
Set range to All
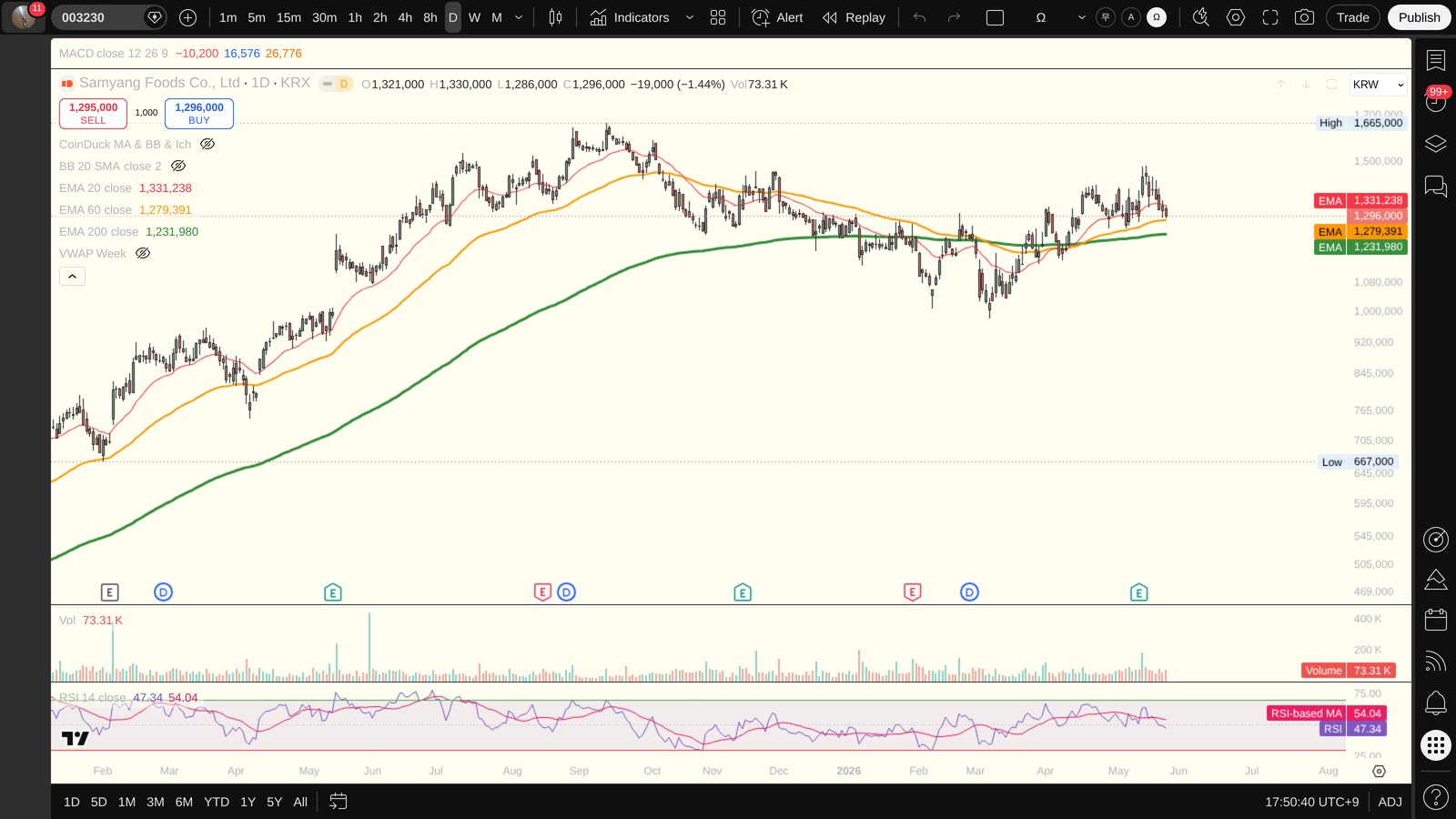point(300,802)
